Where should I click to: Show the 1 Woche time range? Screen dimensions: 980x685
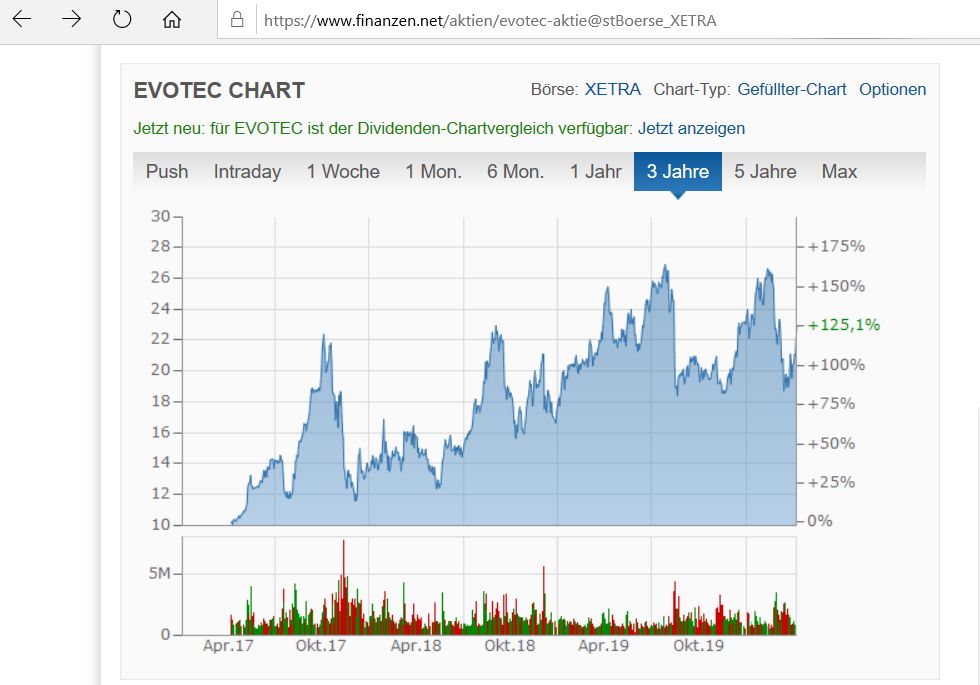tap(343, 171)
